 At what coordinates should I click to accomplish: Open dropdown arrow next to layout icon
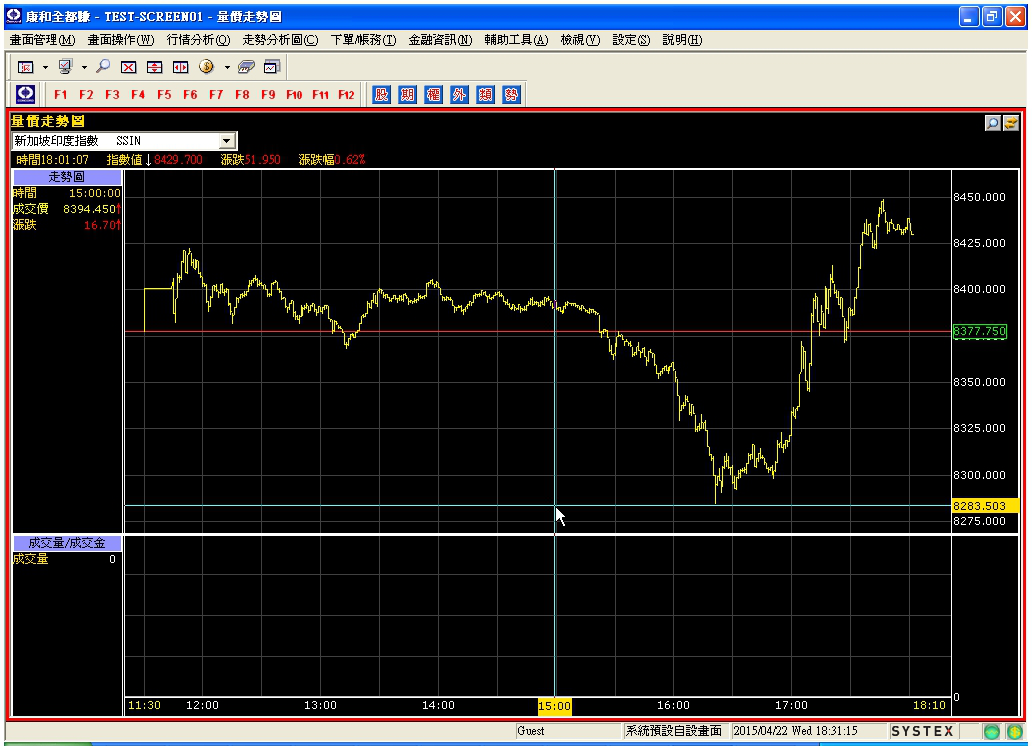point(45,67)
